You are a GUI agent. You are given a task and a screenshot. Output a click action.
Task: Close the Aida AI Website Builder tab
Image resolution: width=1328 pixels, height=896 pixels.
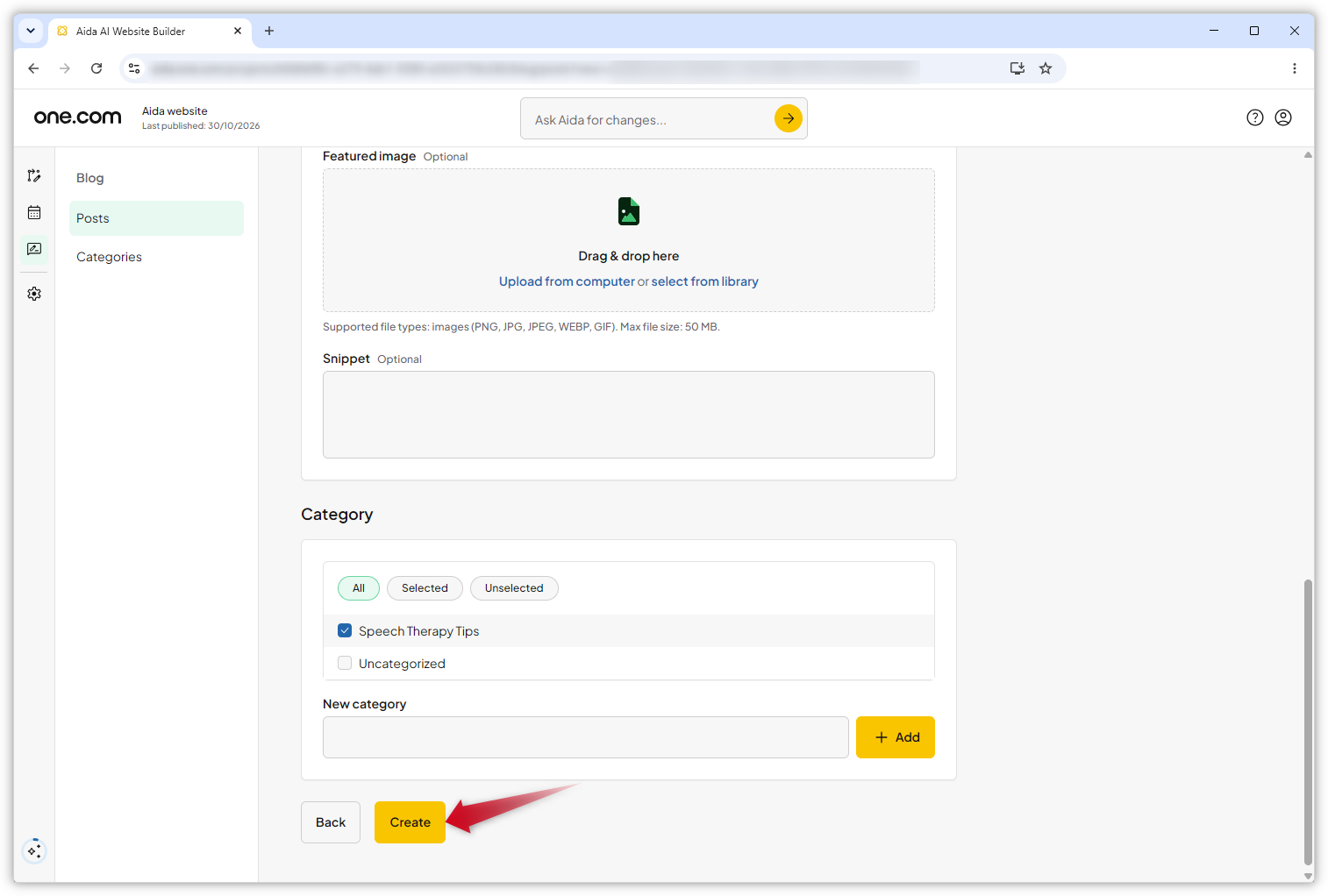pos(238,31)
